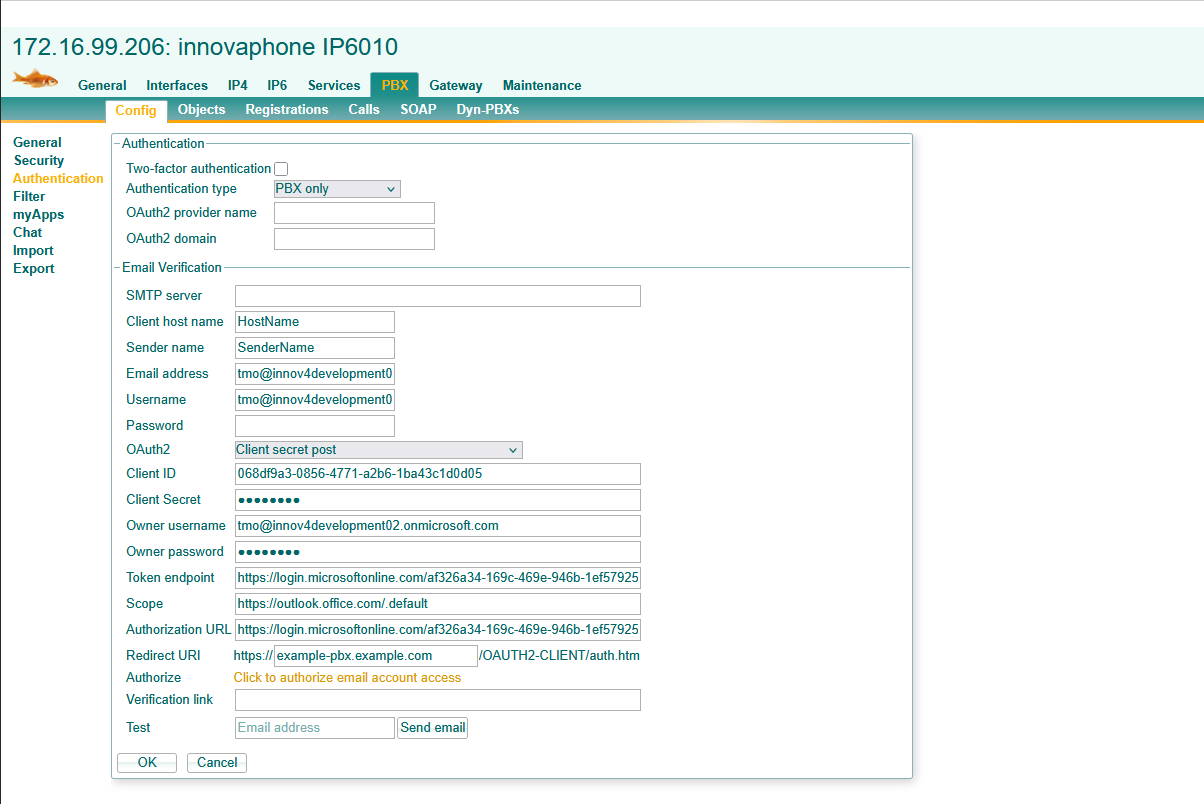Expand the OAuth2 Client secret post dropdown
The width and height of the screenshot is (1204, 804).
tap(378, 450)
